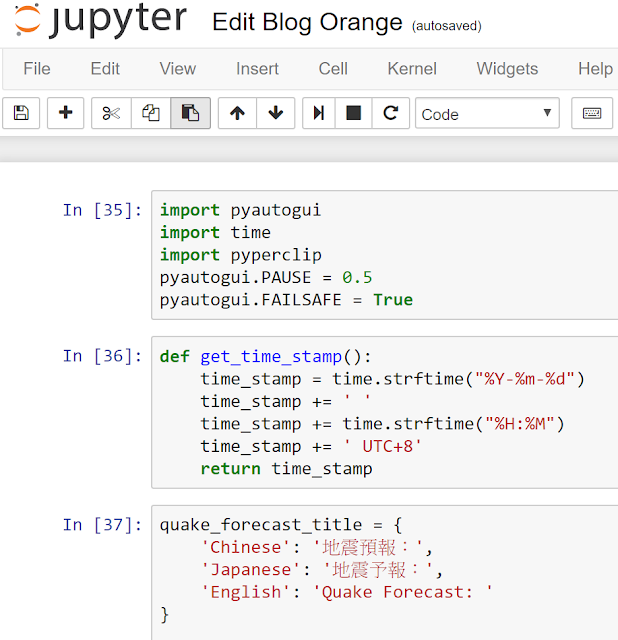Cut selected cells with the scissors icon
The height and width of the screenshot is (640, 618).
111,113
